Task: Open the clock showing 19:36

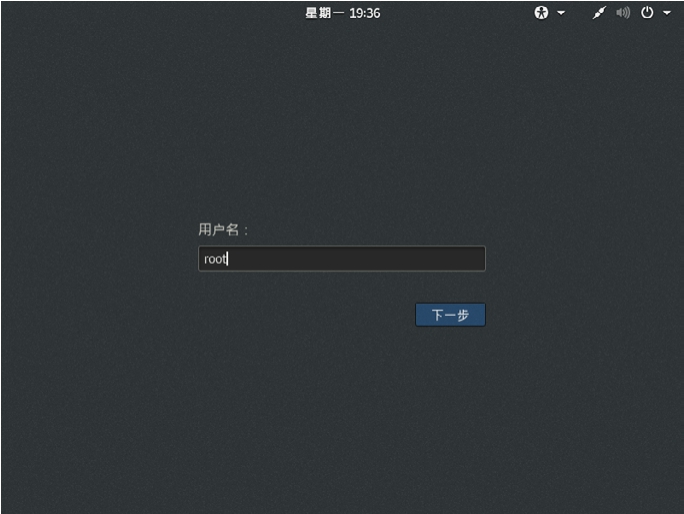Action: click(342, 13)
